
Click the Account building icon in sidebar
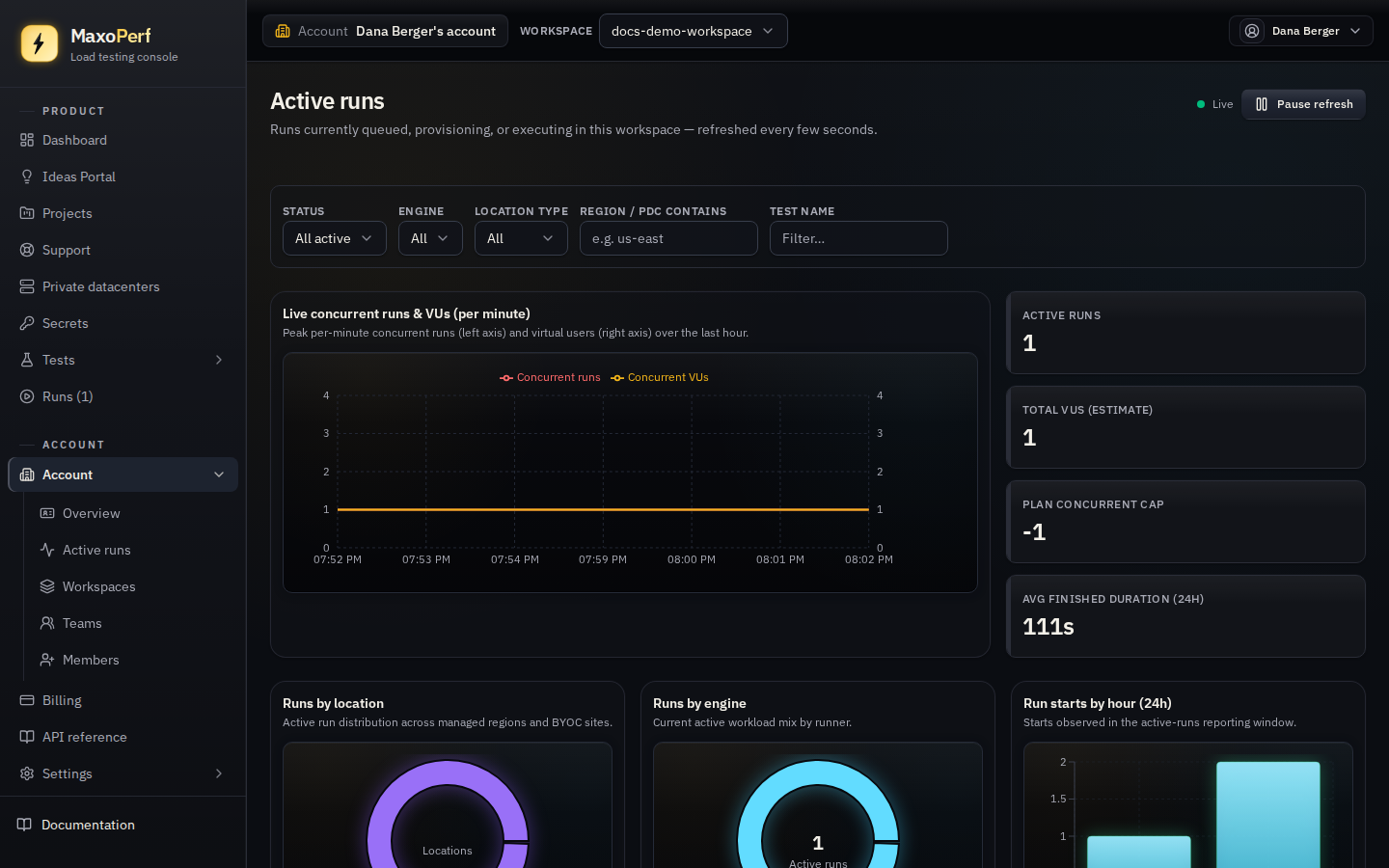coord(27,475)
